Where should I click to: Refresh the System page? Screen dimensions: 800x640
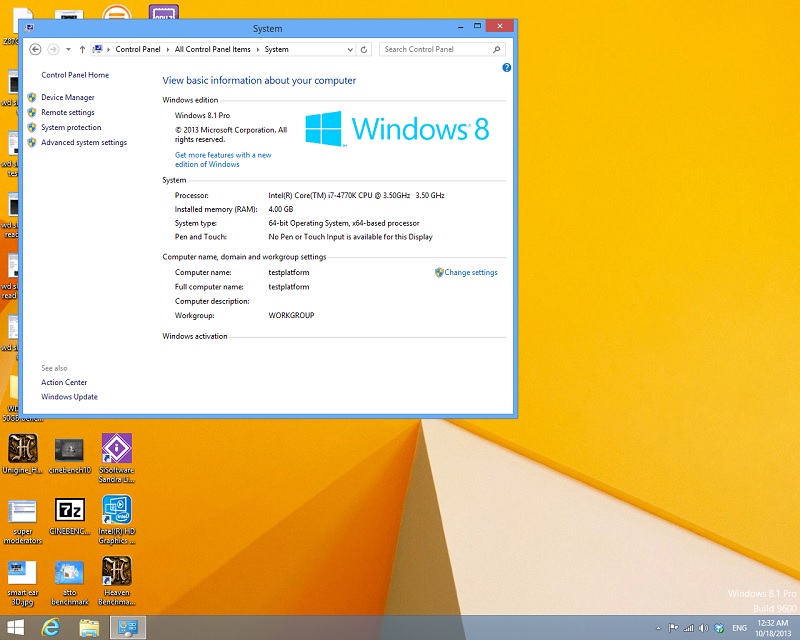pyautogui.click(x=364, y=50)
